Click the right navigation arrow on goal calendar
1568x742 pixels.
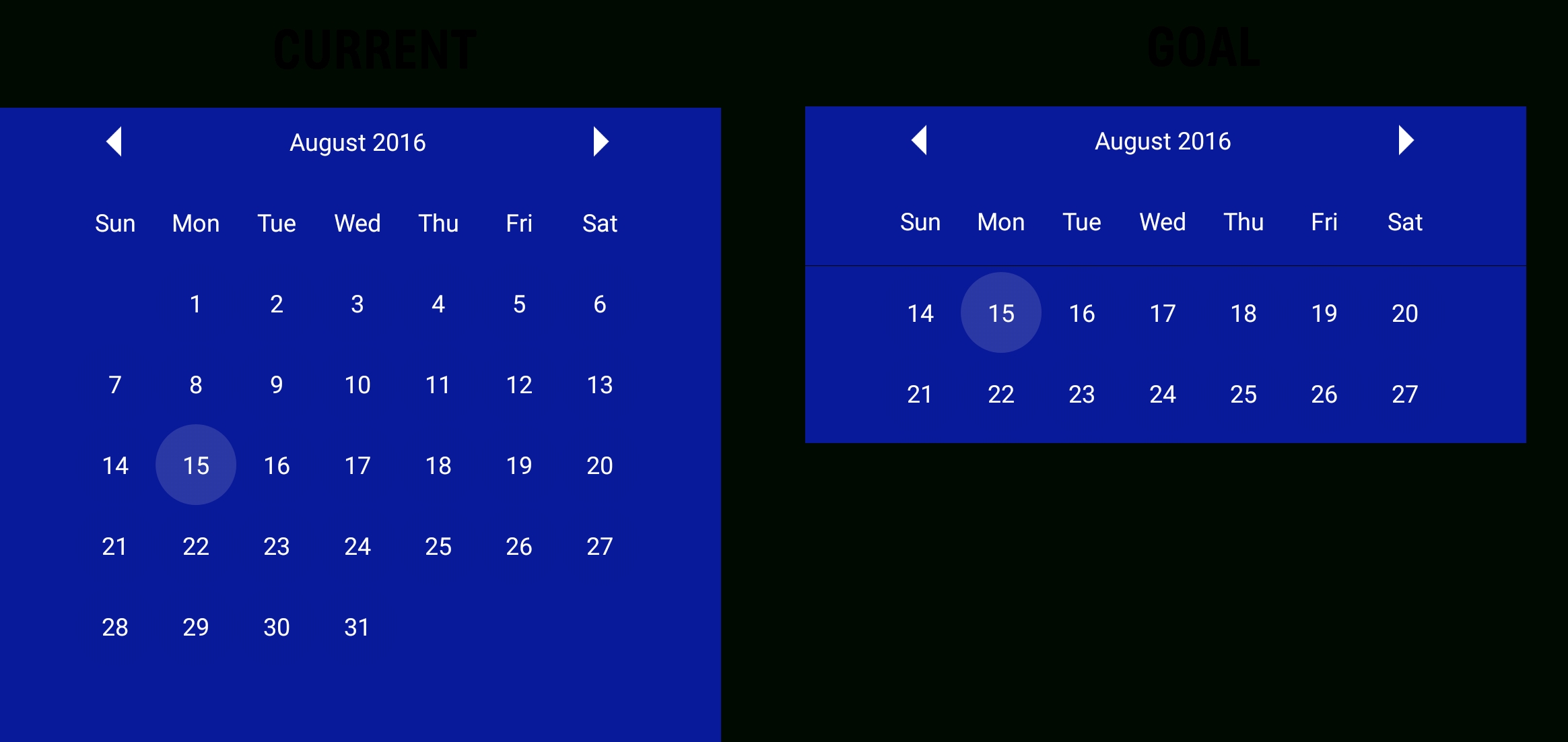pyautogui.click(x=1407, y=141)
